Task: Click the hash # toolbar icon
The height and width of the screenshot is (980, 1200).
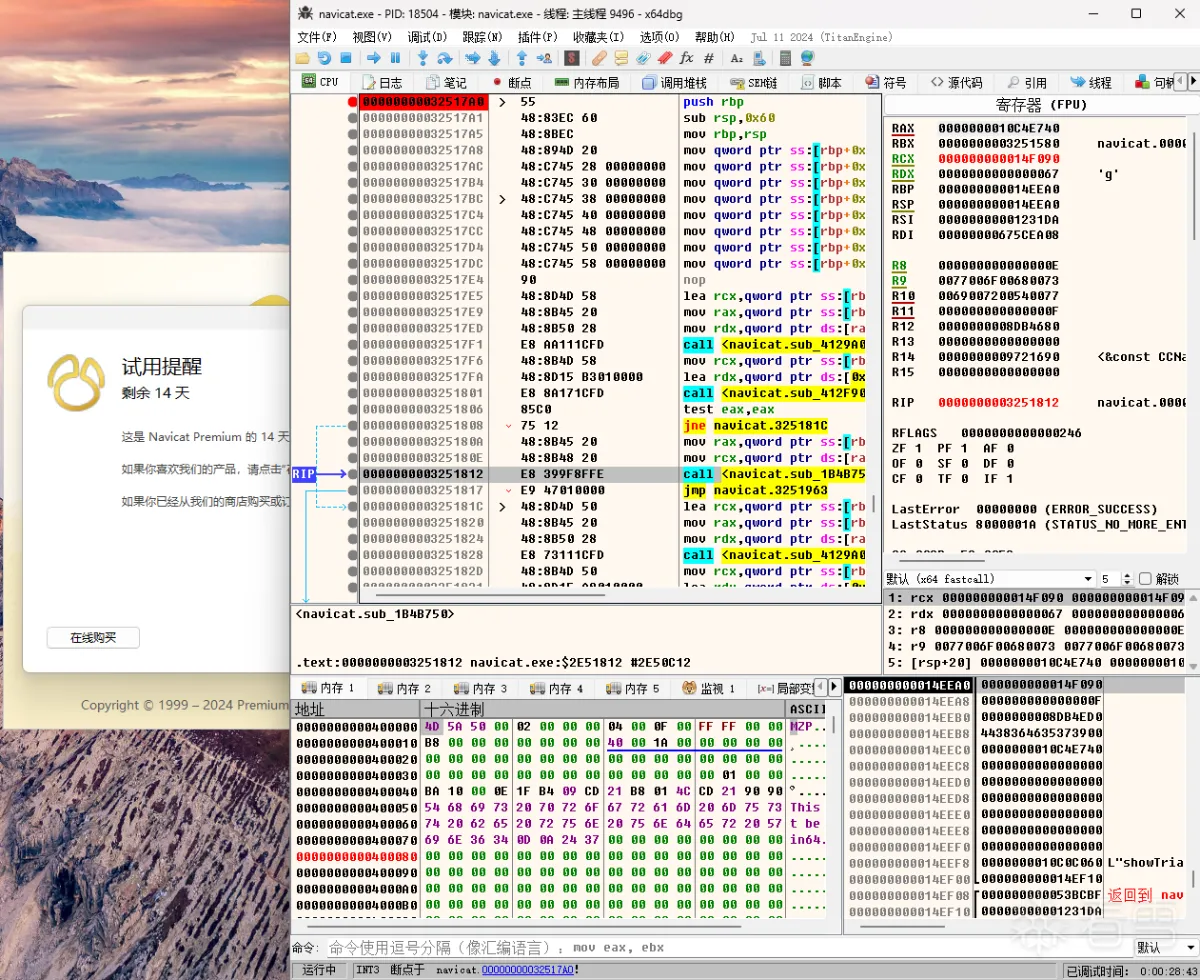Action: 709,59
